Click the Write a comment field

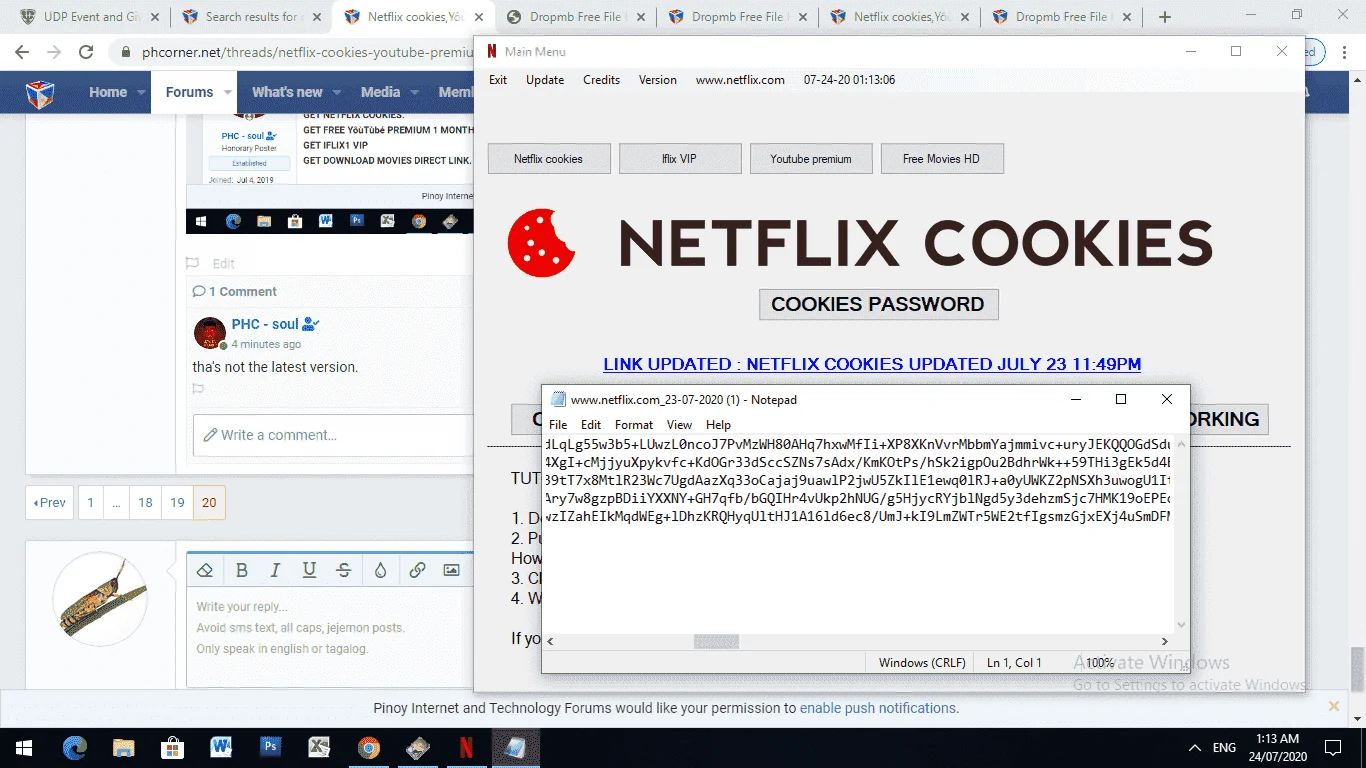click(333, 435)
